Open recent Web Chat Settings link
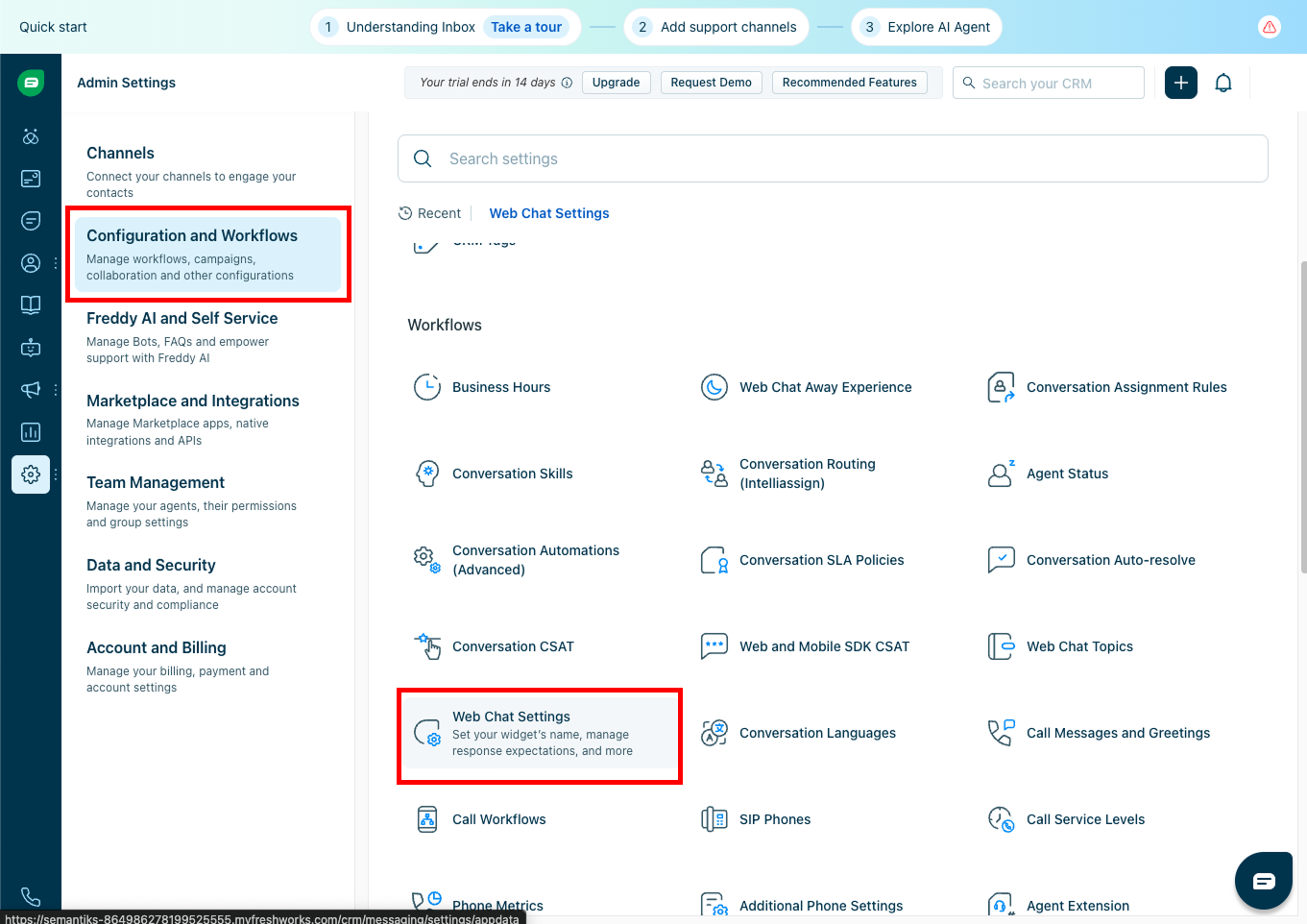Viewport: 1307px width, 924px height. [549, 213]
